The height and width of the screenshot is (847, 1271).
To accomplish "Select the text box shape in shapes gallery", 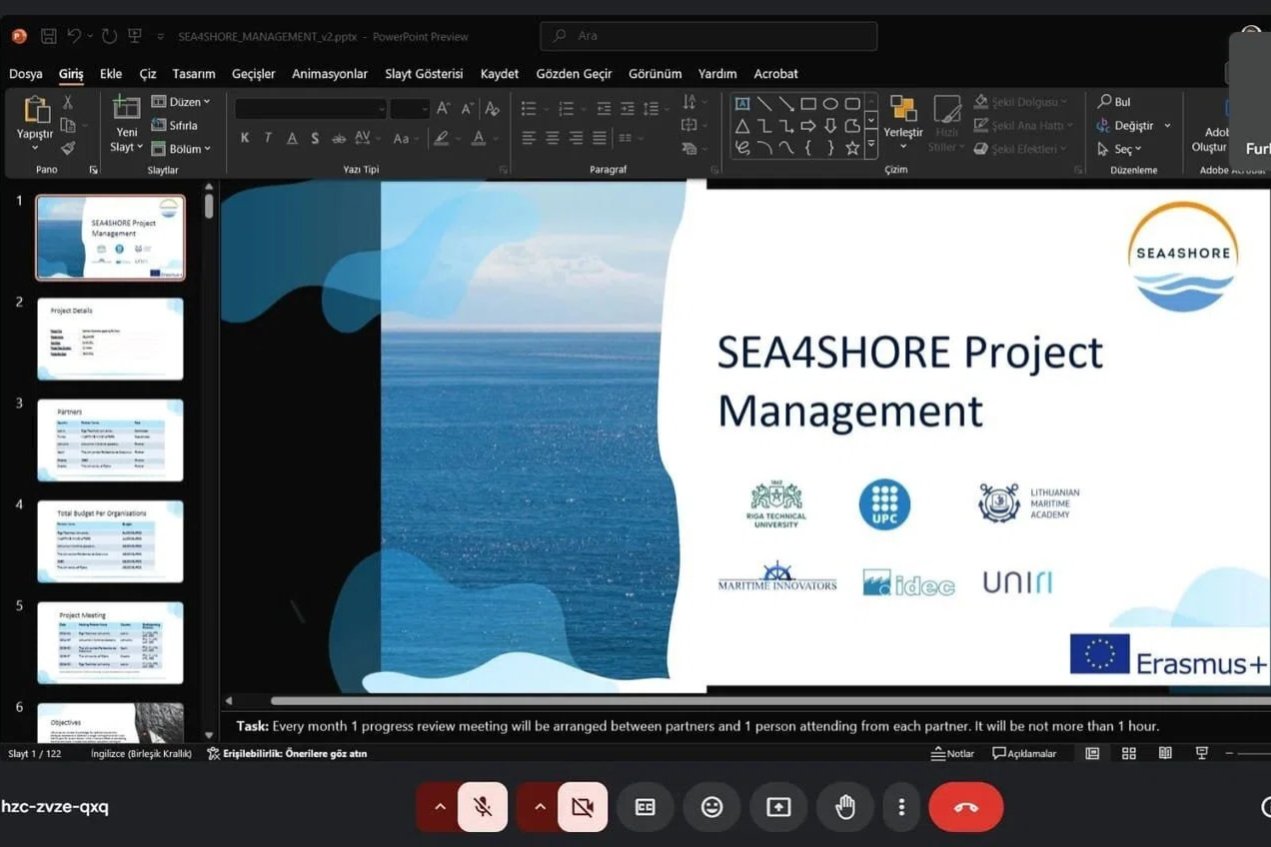I will [742, 103].
